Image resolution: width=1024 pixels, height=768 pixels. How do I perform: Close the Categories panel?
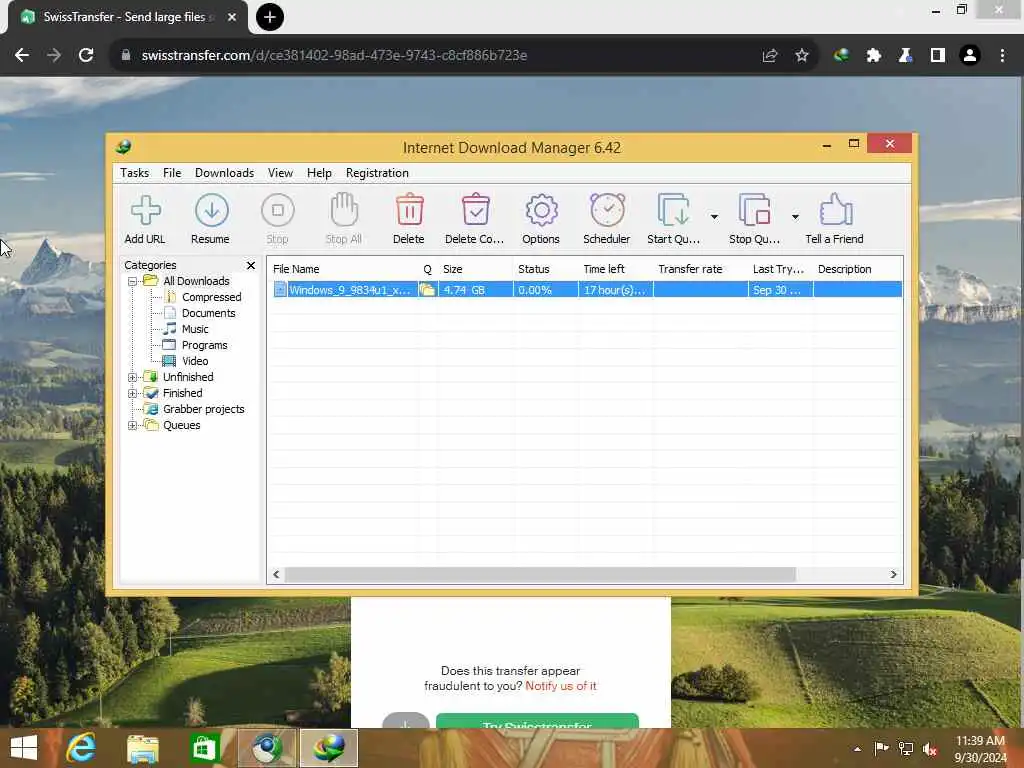[251, 265]
